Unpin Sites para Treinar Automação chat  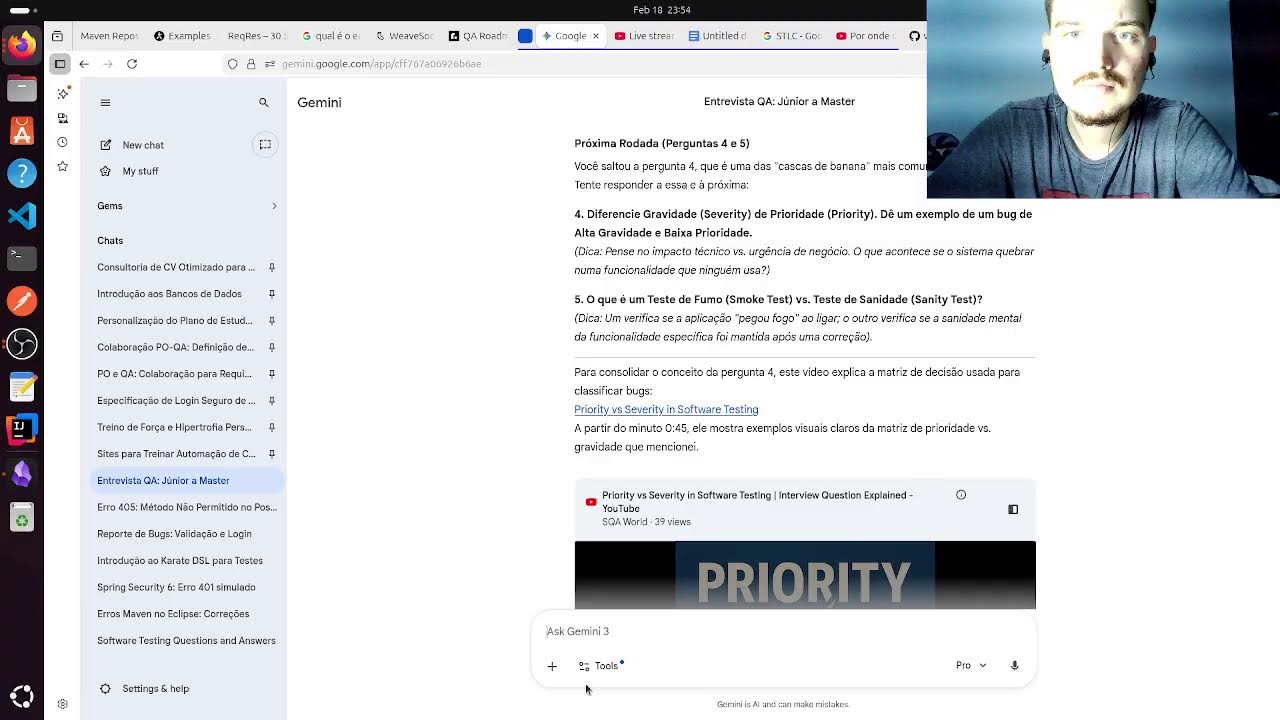[272, 454]
